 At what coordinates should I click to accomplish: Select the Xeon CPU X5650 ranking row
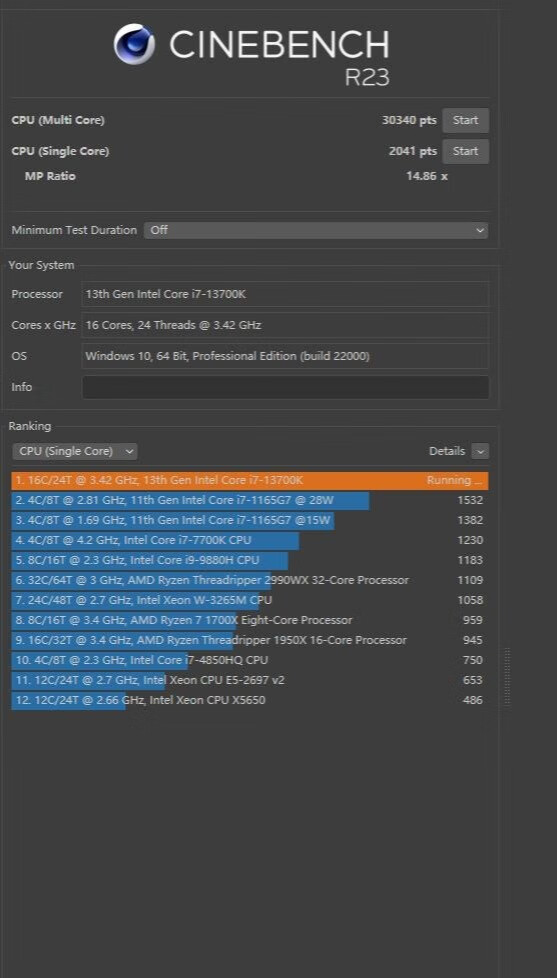coord(249,700)
